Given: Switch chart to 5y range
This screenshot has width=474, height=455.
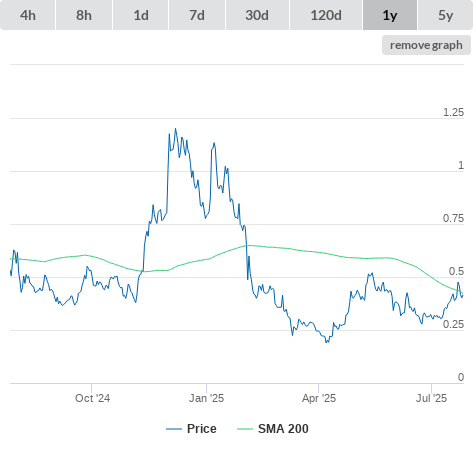Looking at the screenshot, I should (x=446, y=15).
